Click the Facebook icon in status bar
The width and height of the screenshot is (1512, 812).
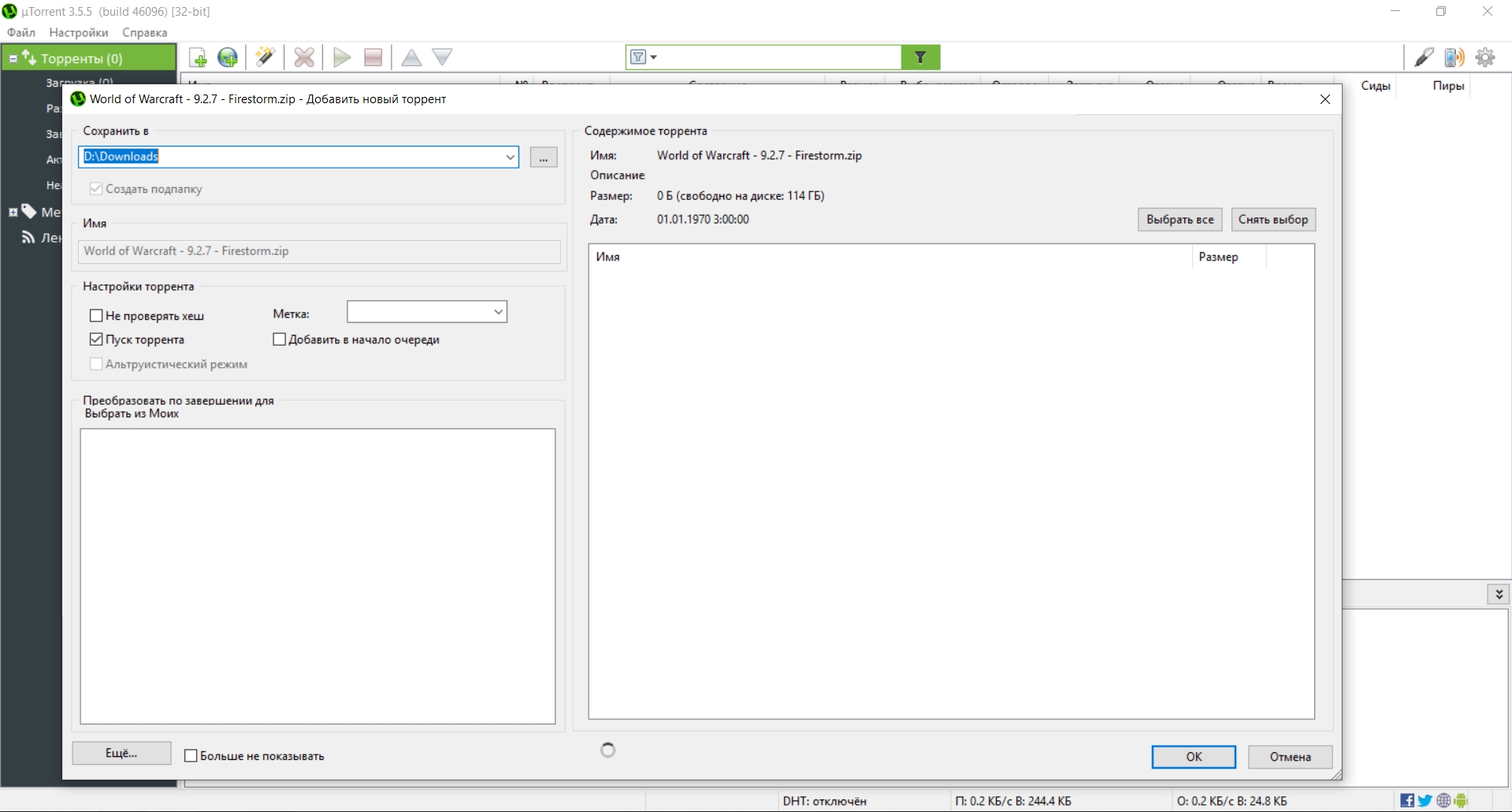coord(1407,801)
